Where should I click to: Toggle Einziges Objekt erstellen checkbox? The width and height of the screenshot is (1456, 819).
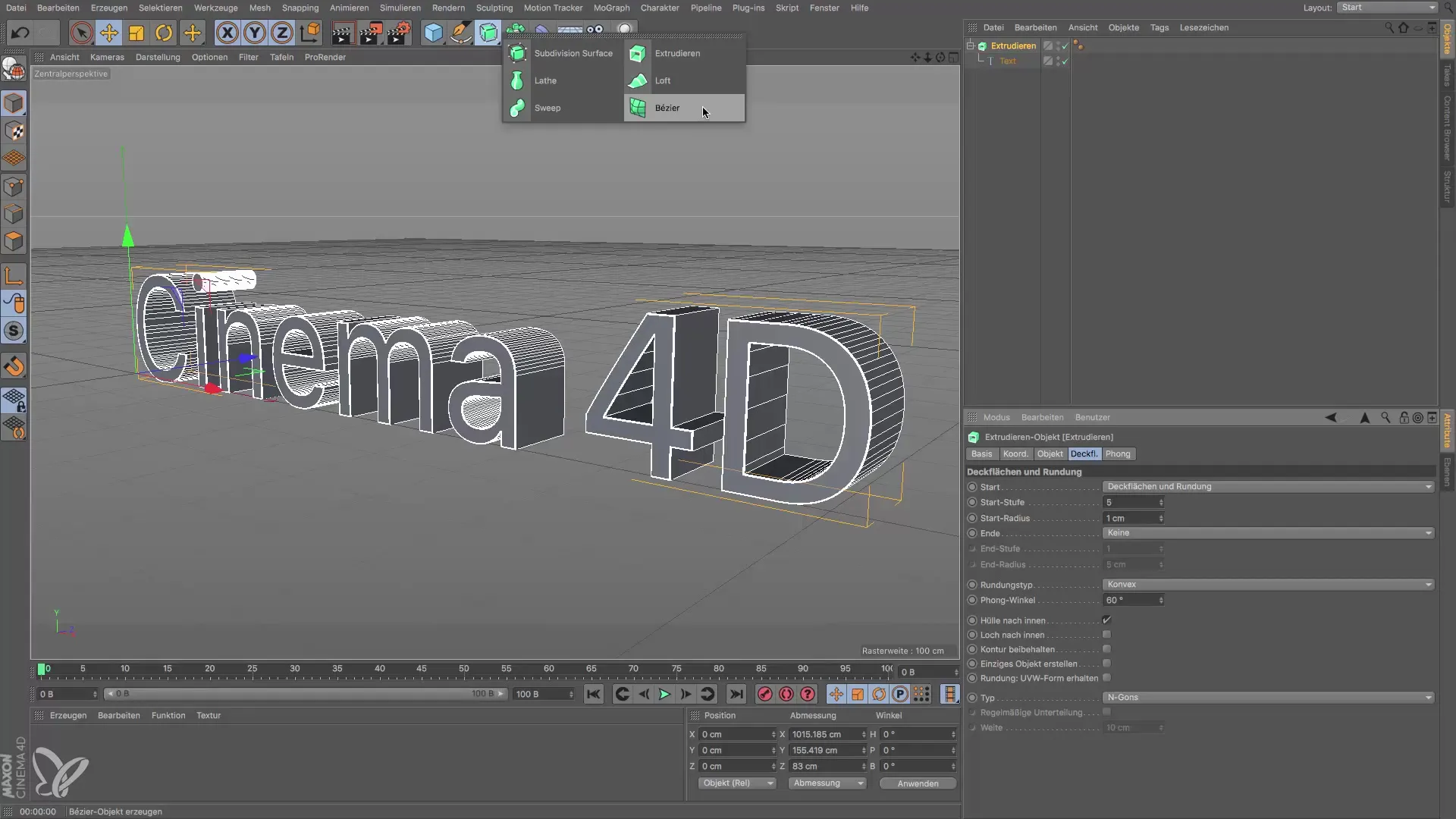tap(1106, 664)
